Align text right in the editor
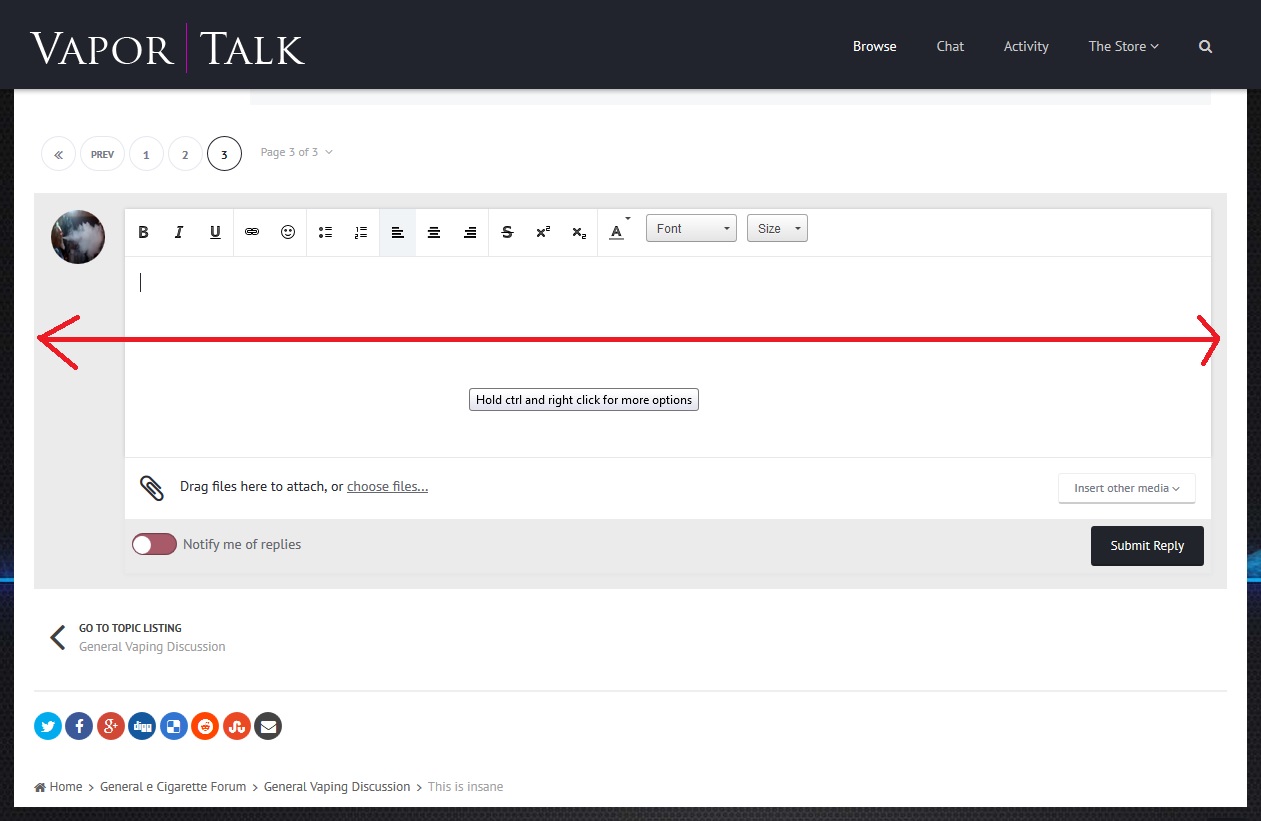This screenshot has width=1261, height=821. [470, 232]
